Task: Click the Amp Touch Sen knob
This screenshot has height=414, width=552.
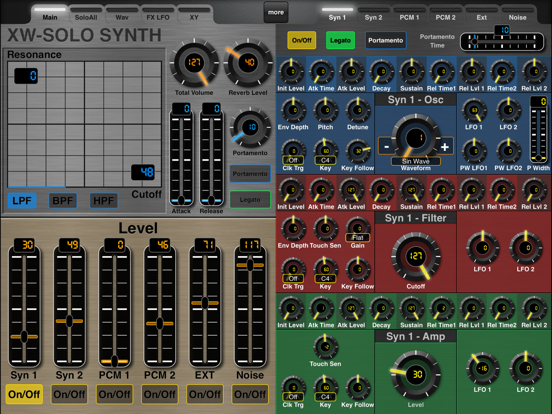Action: coord(325,347)
